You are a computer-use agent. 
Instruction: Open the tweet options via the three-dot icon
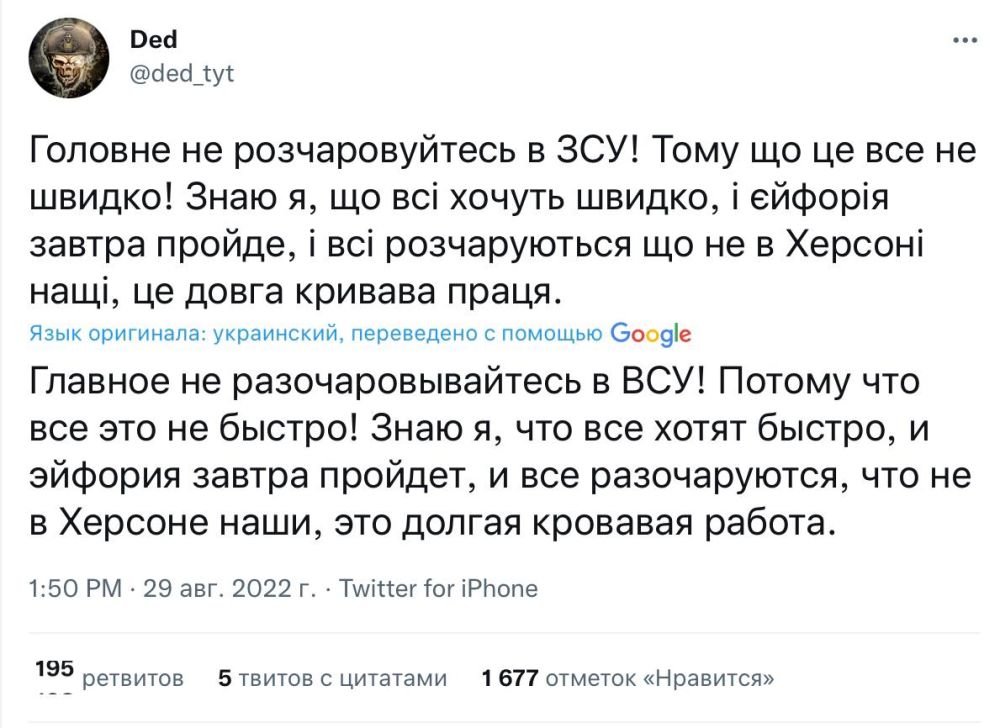(x=964, y=39)
